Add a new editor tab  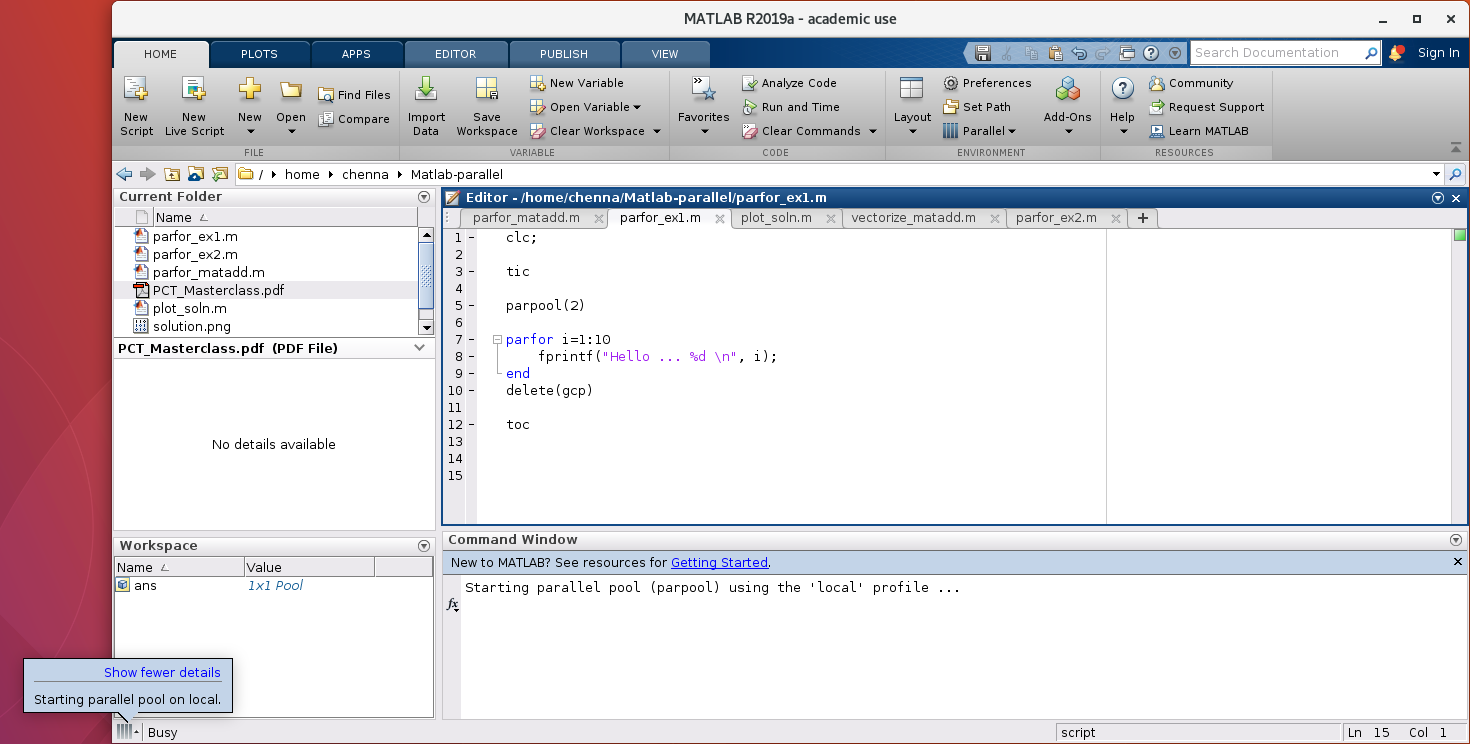coord(1143,218)
